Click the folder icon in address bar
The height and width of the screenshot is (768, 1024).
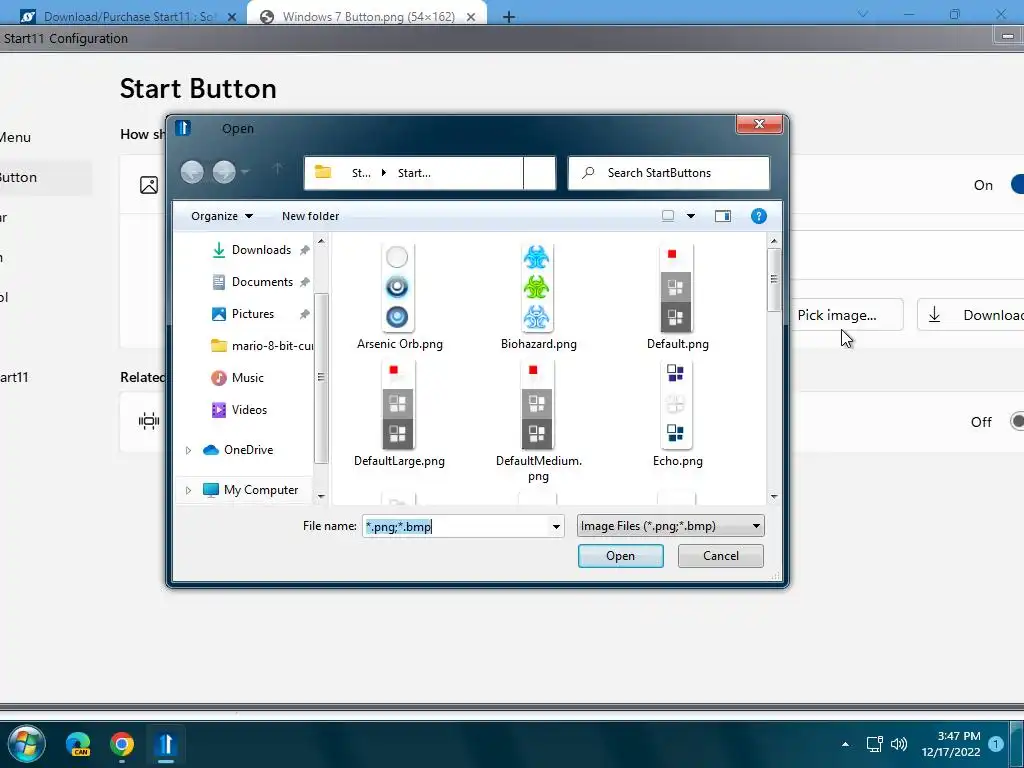click(x=323, y=172)
